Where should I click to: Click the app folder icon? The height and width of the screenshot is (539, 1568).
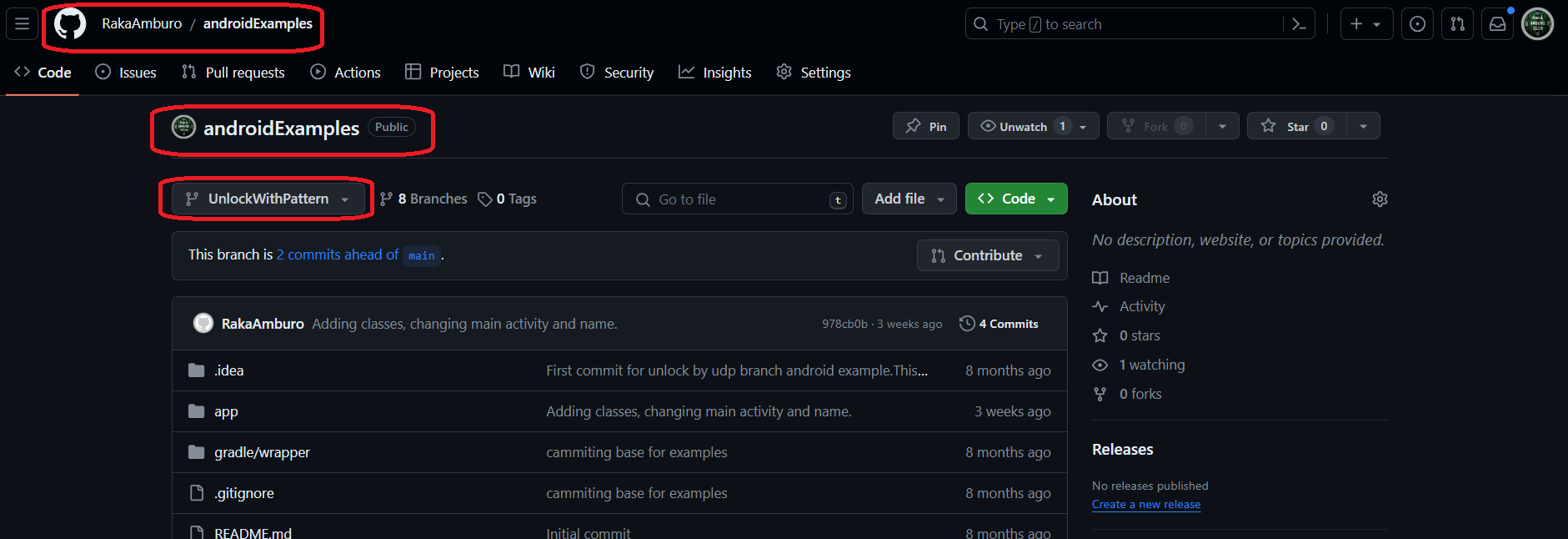point(197,411)
